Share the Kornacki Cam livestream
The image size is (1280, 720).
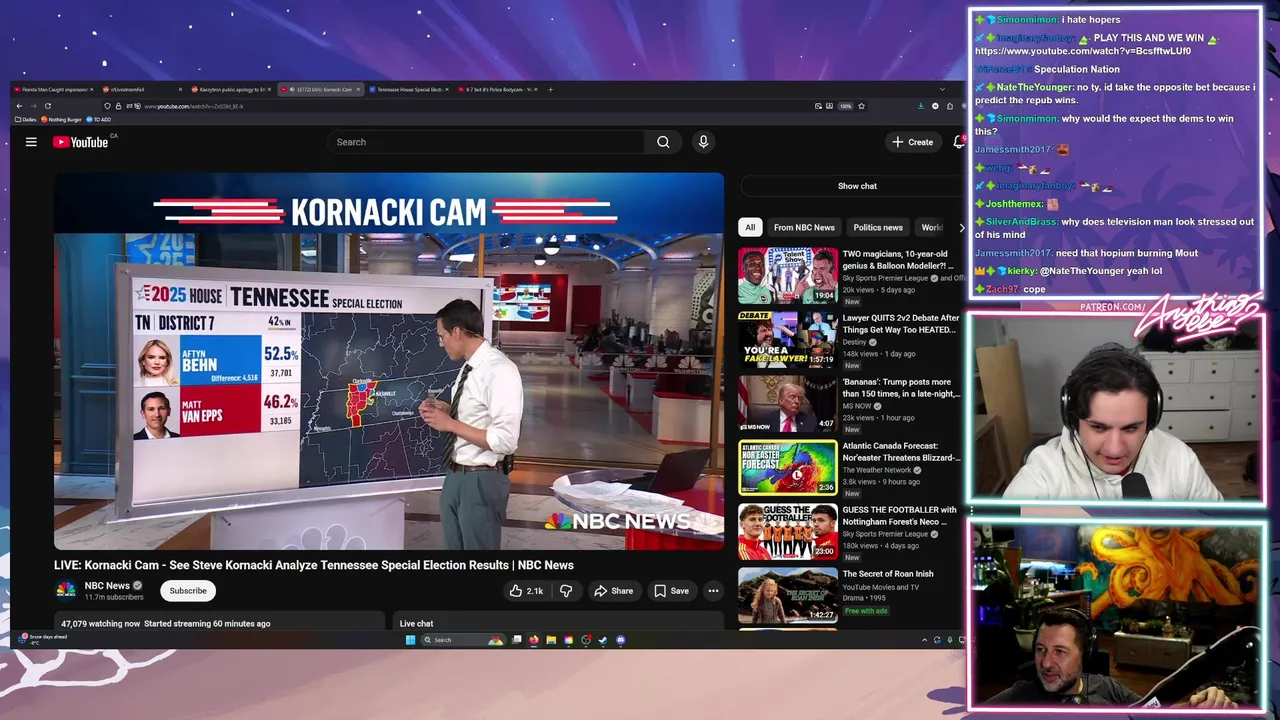[614, 591]
